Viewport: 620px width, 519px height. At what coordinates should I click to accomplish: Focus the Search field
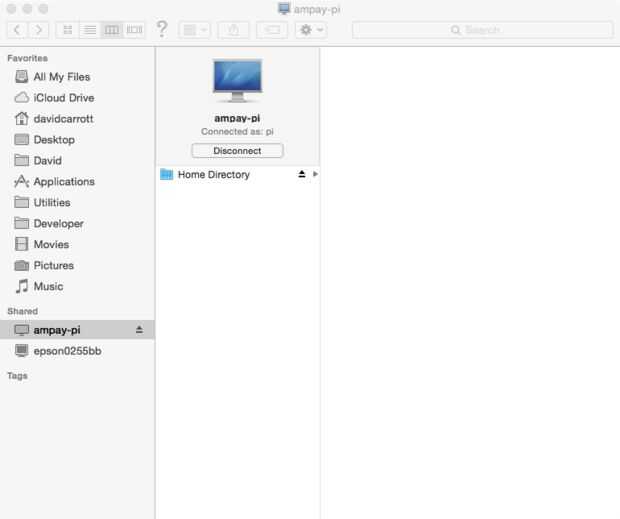[x=482, y=30]
